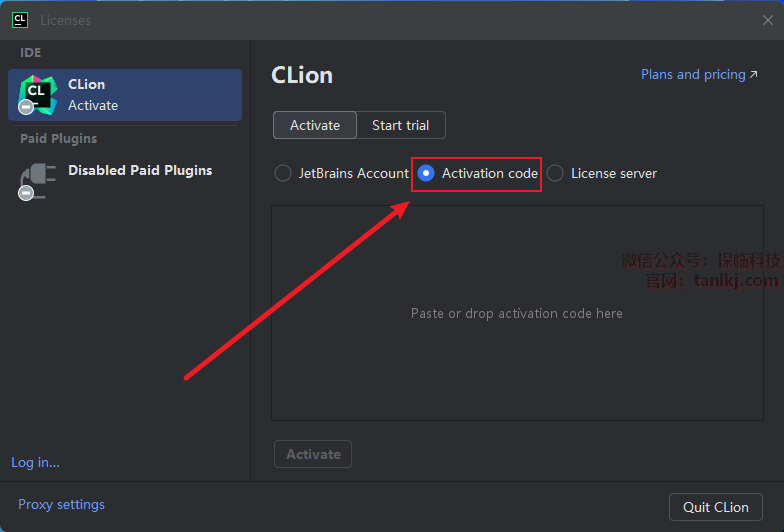Switch to the Activate tab
784x532 pixels.
click(x=315, y=125)
